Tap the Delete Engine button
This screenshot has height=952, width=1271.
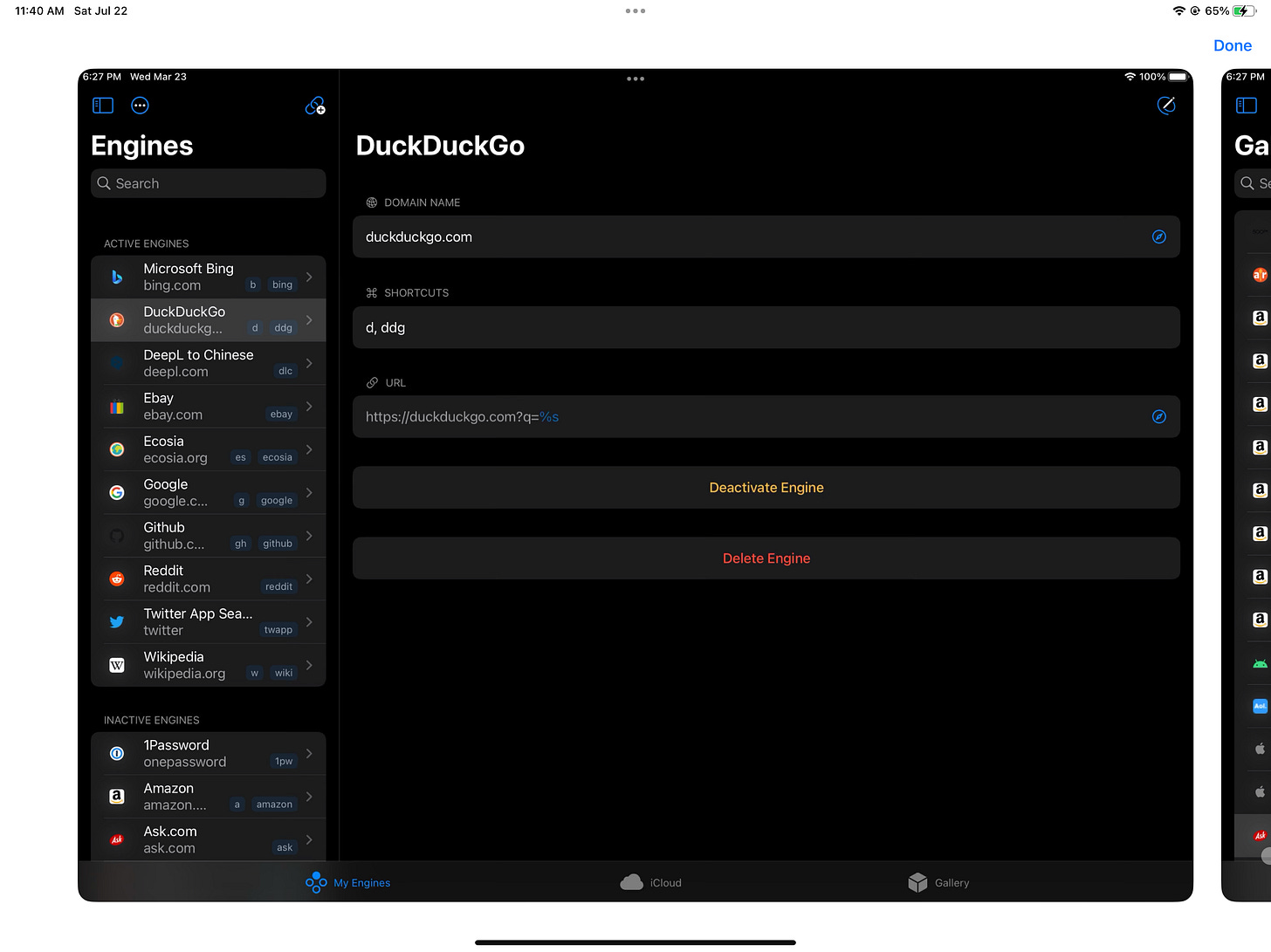(x=766, y=558)
